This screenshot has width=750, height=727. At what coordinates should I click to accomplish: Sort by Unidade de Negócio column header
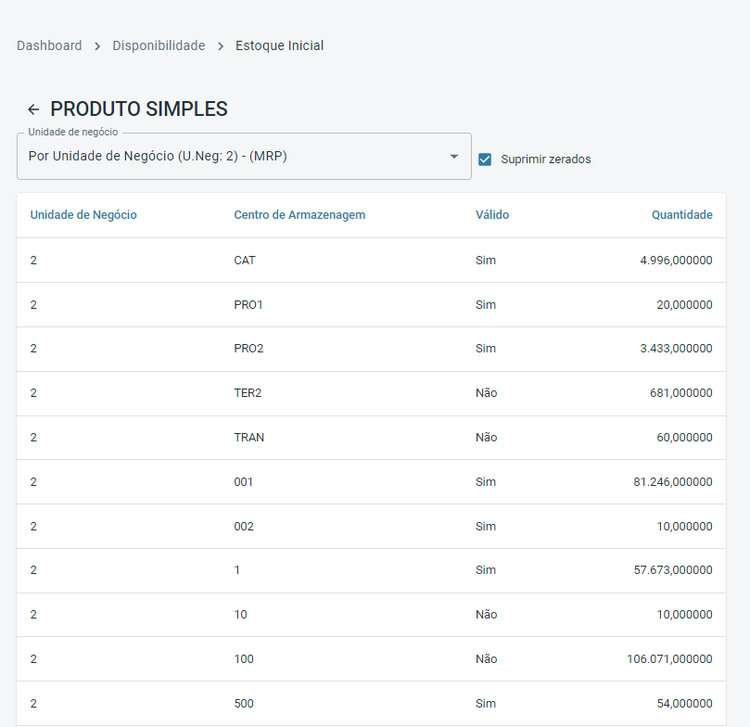[83, 215]
